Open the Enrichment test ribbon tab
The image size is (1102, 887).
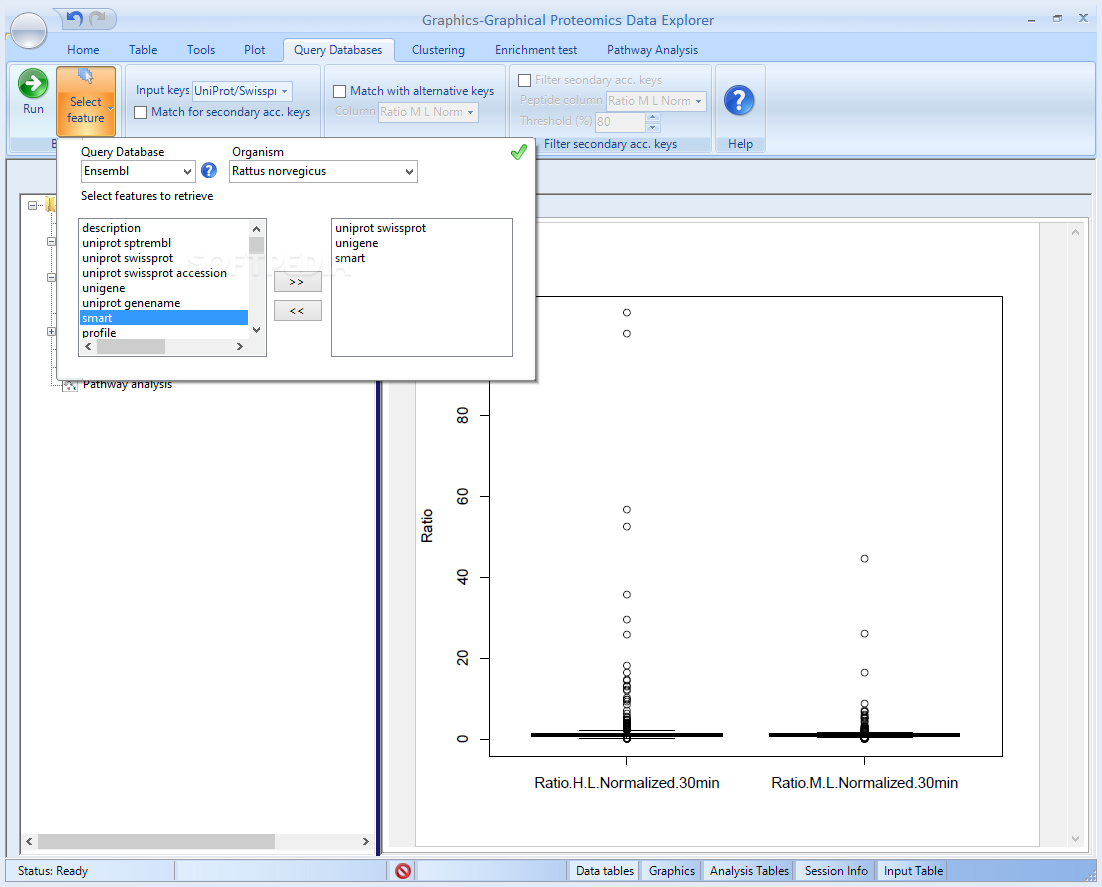point(536,50)
